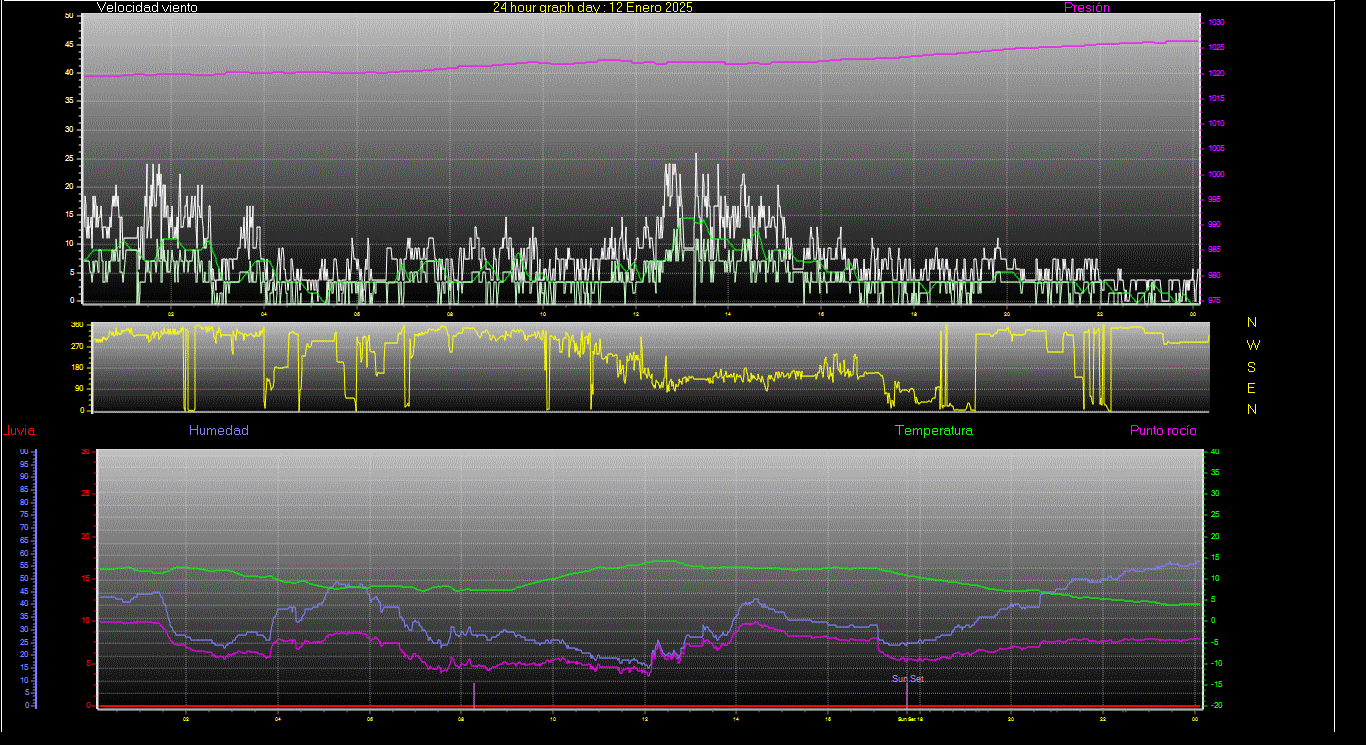Viewport: 1366px width, 745px height.
Task: Click the 75 value on blue humidity axis
Action: [23, 515]
